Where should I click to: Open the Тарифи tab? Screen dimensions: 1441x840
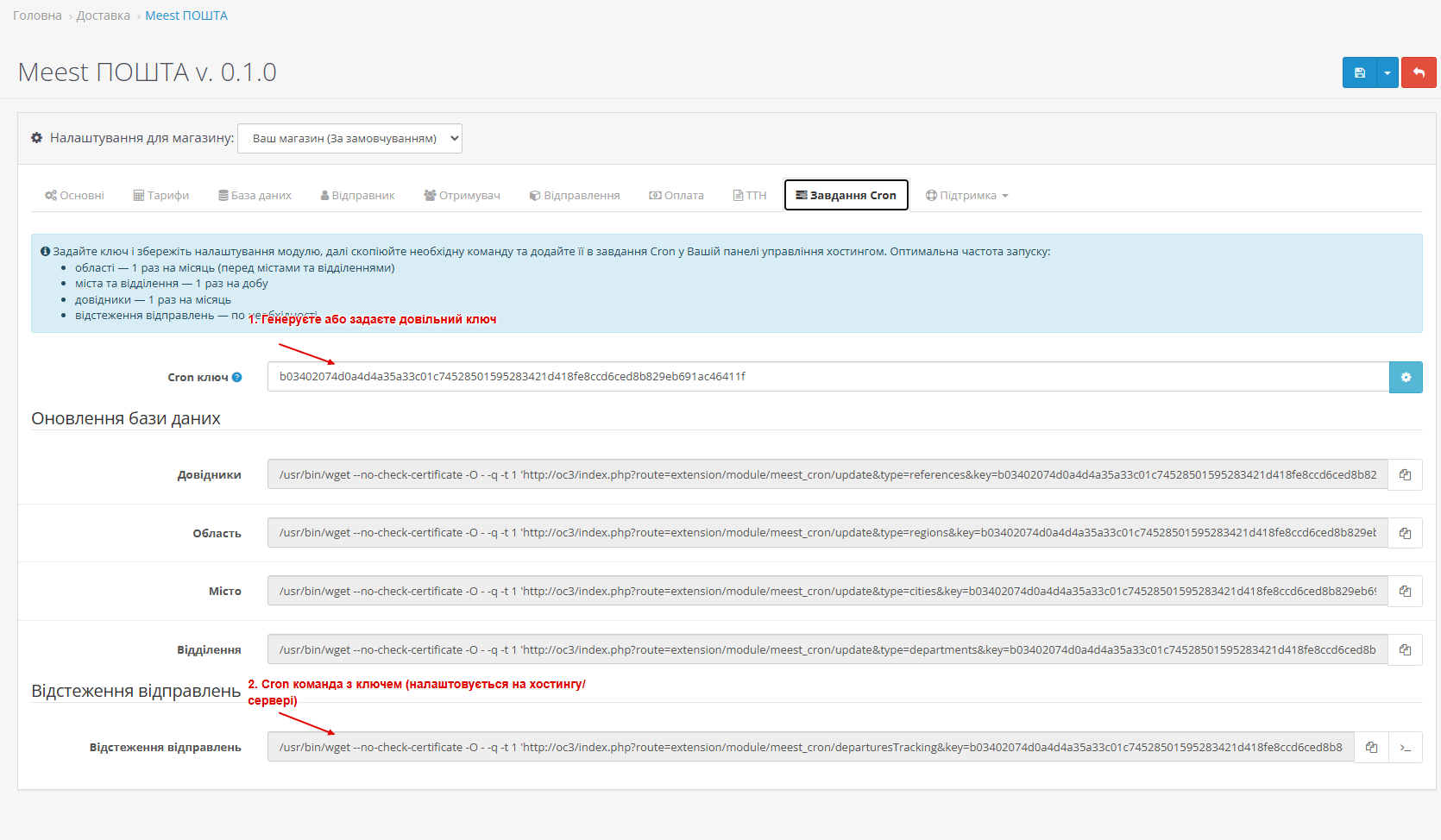(161, 196)
